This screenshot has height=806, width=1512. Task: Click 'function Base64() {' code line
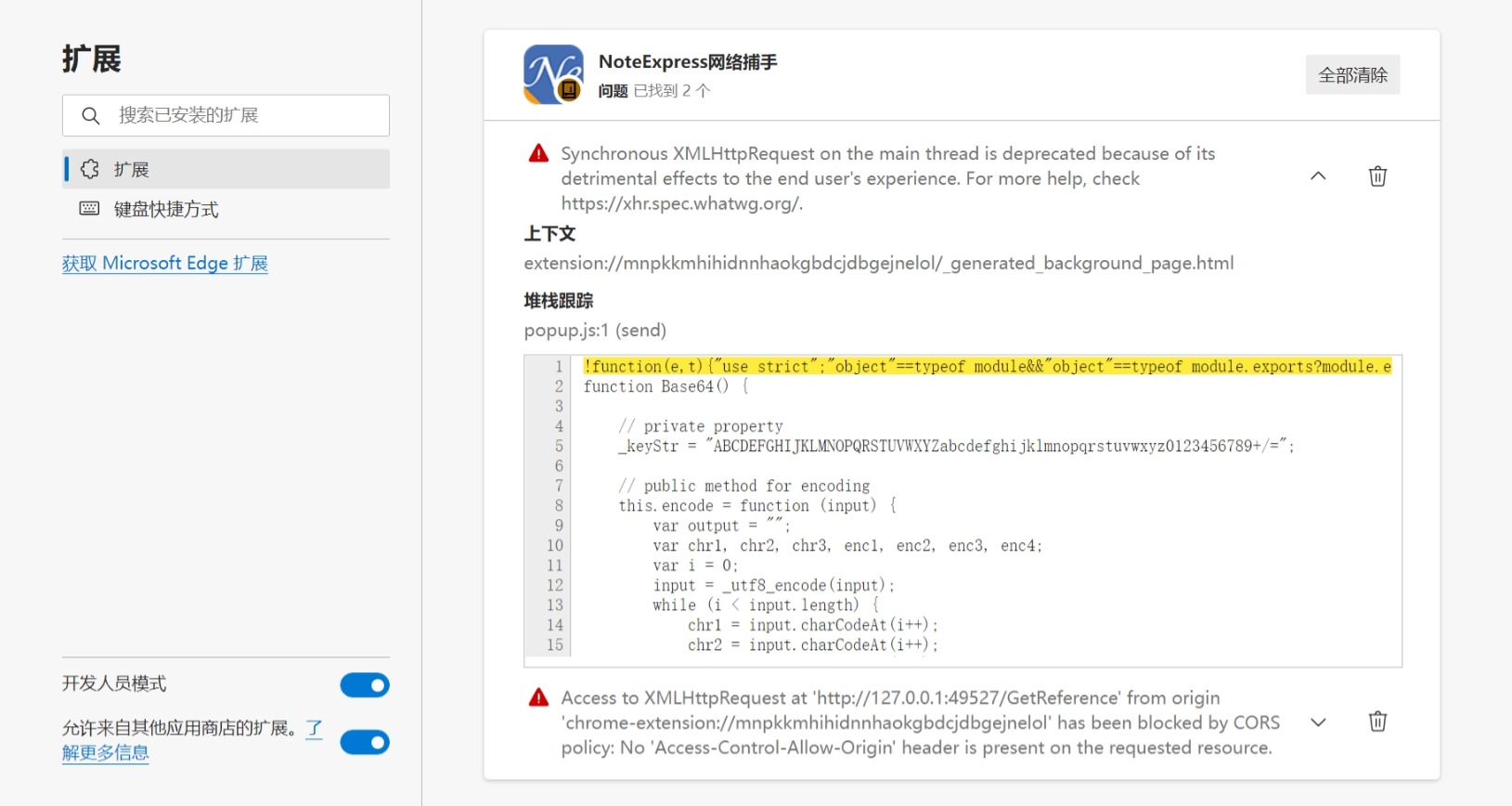coord(666,386)
